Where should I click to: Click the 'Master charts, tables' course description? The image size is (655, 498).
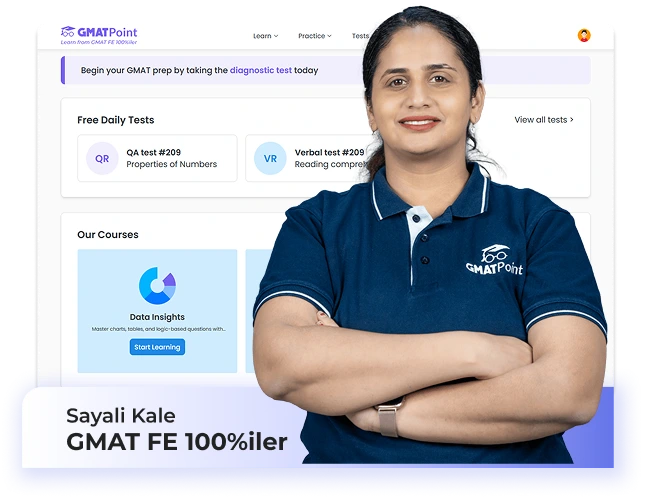click(158, 329)
